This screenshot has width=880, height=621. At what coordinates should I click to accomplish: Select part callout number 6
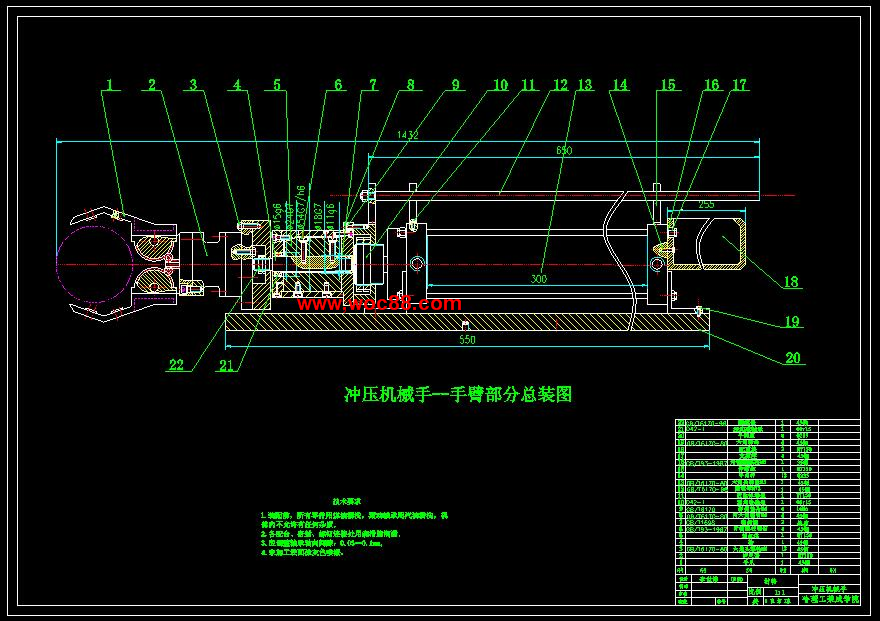[338, 85]
